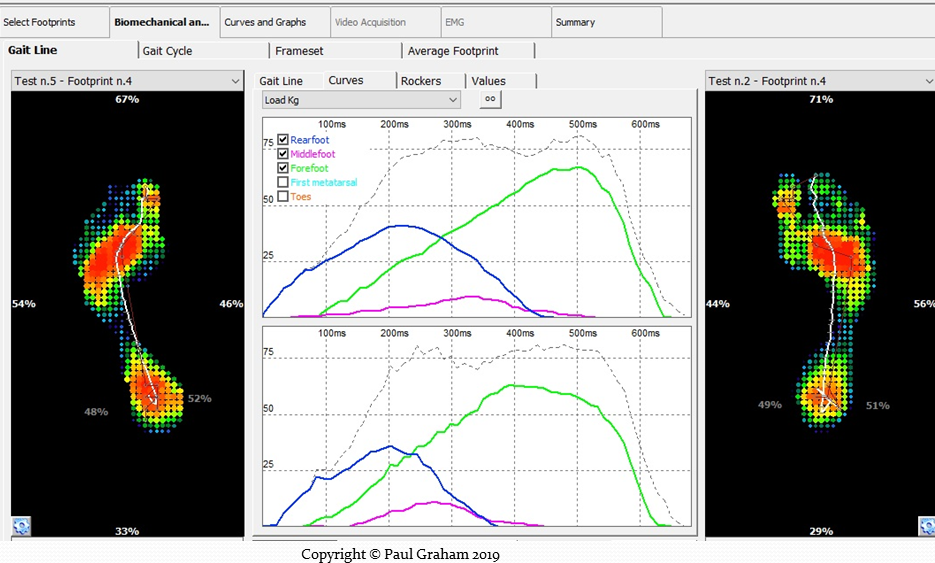Viewport: 935px width, 563px height.
Task: Open the Load Kg dropdown
Action: coord(361,100)
